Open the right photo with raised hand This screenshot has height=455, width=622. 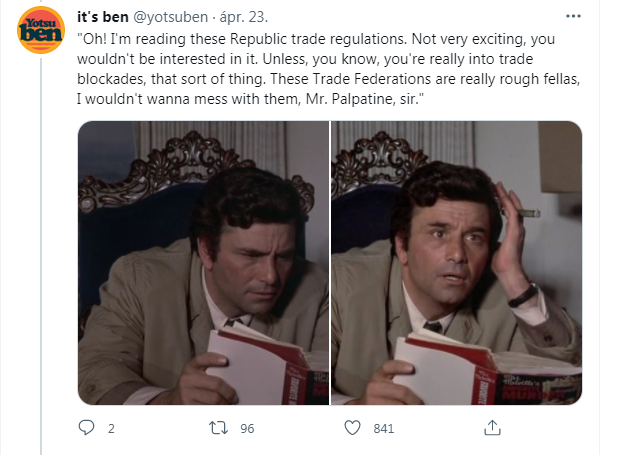(x=457, y=263)
